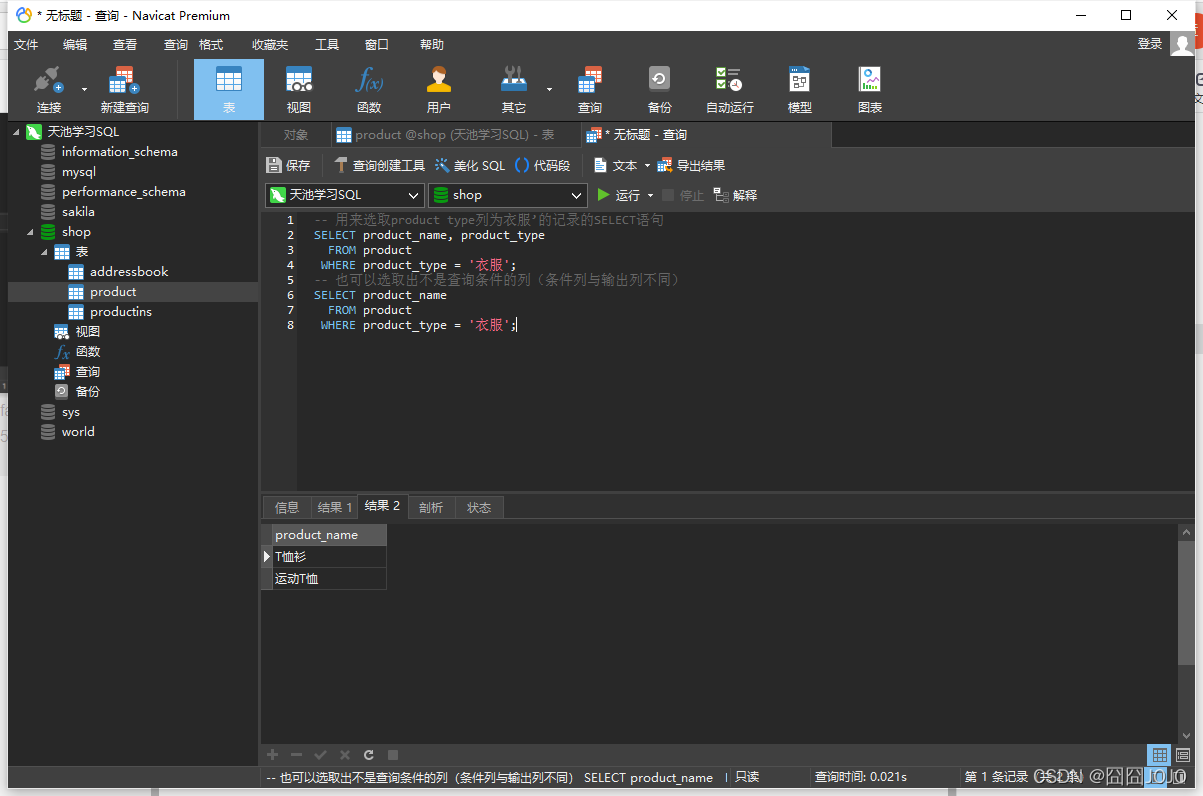Switch to the 状态 tab

pyautogui.click(x=479, y=507)
